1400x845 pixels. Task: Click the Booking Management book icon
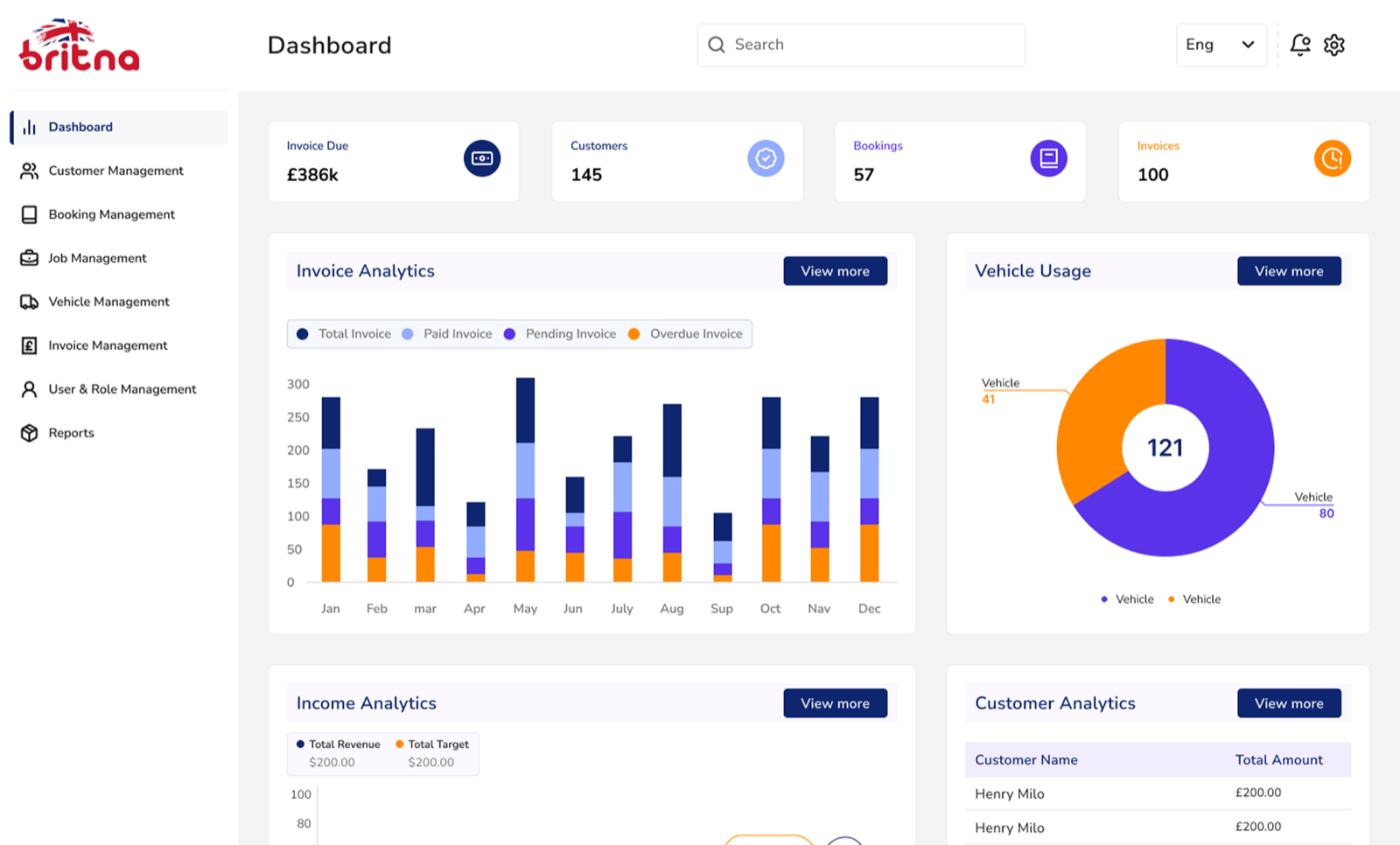point(29,214)
